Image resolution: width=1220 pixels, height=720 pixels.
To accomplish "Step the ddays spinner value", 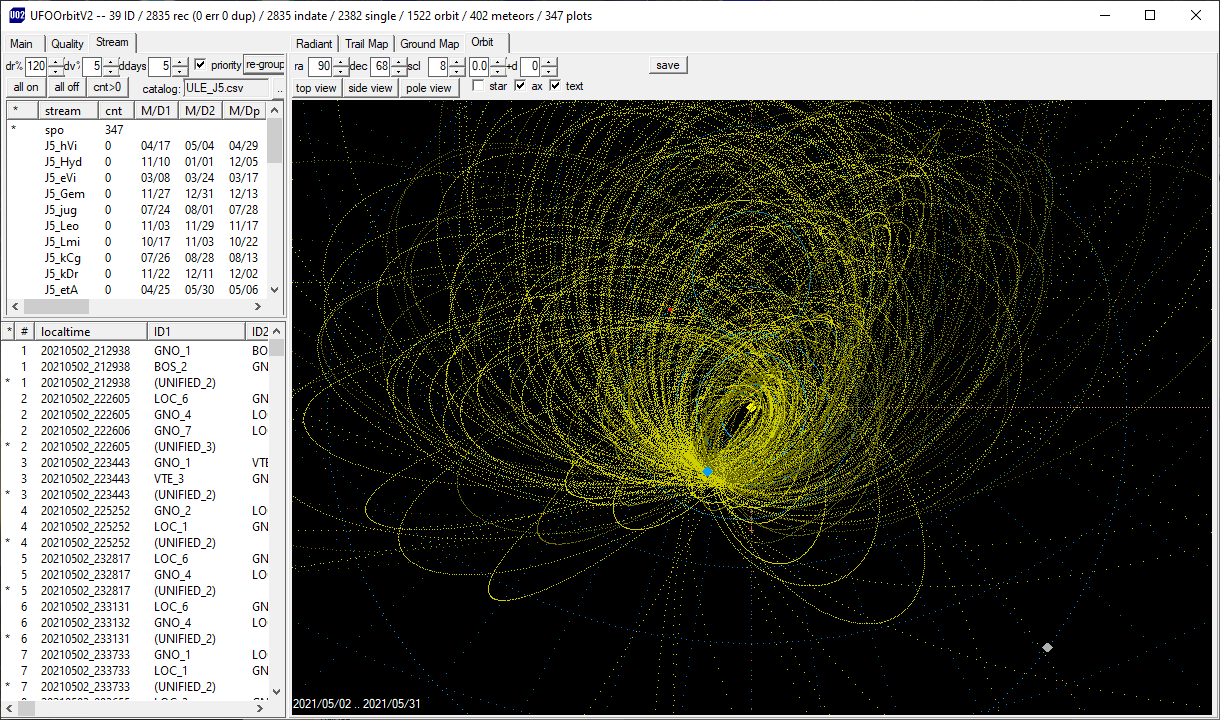I will [180, 66].
